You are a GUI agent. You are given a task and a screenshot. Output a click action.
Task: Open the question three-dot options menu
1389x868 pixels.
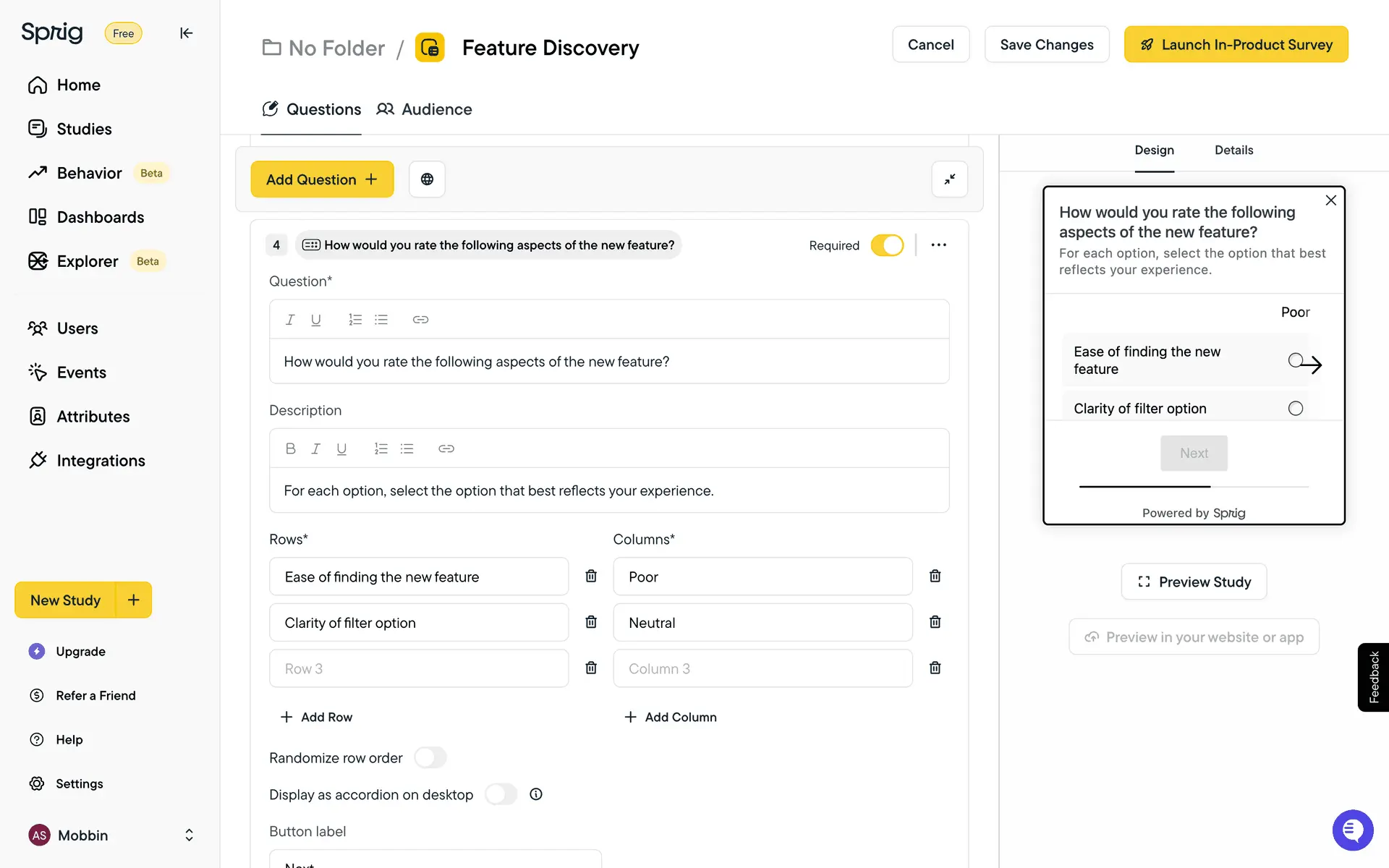point(939,245)
